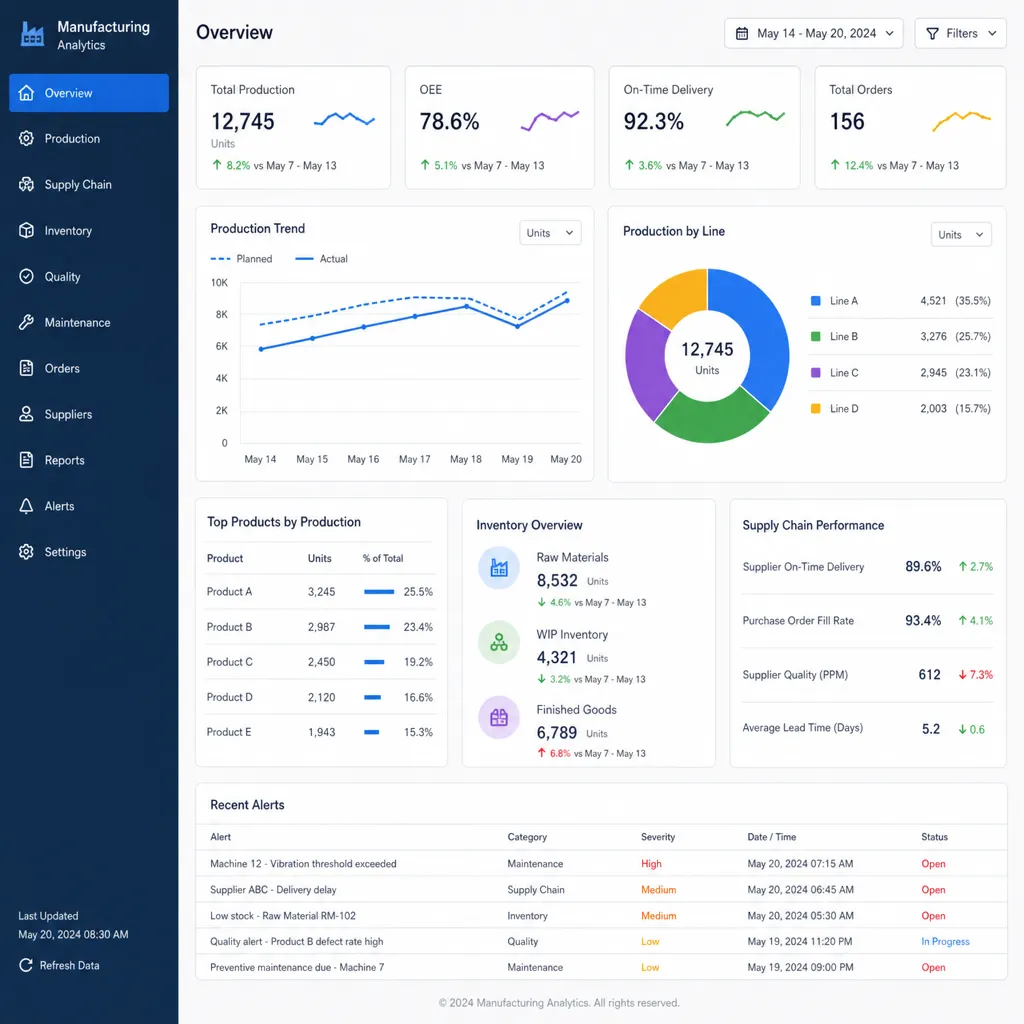This screenshot has width=1024, height=1024.
Task: Click the Supplier Quality red down arrow
Action: point(962,675)
